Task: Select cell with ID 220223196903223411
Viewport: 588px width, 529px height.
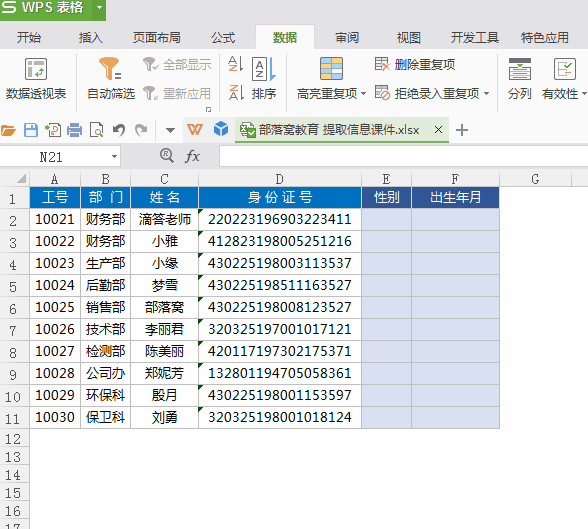Action: point(279,219)
